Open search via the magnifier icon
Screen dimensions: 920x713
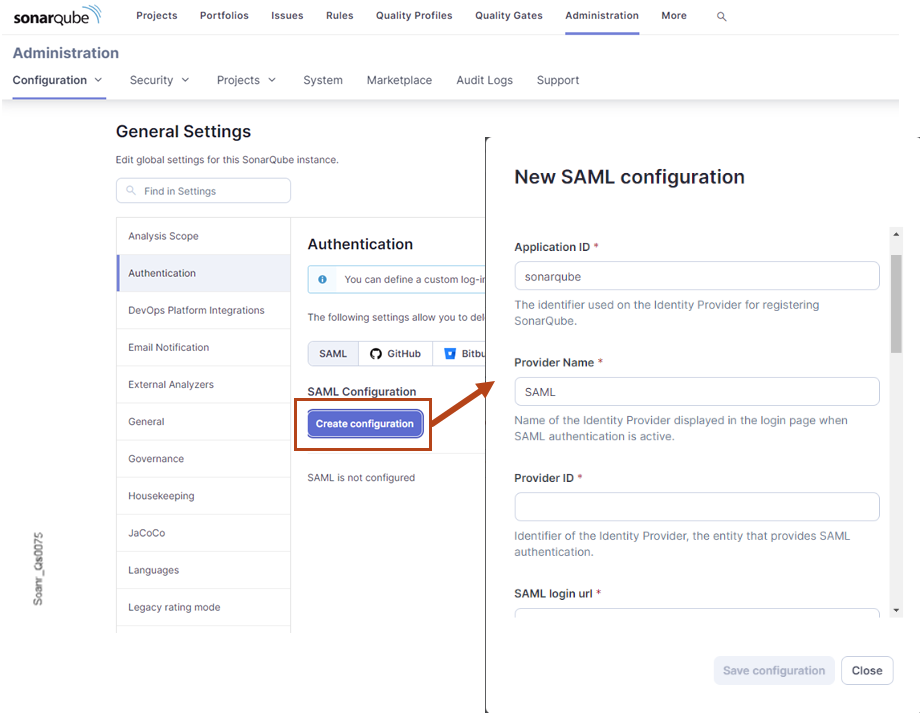pyautogui.click(x=721, y=16)
